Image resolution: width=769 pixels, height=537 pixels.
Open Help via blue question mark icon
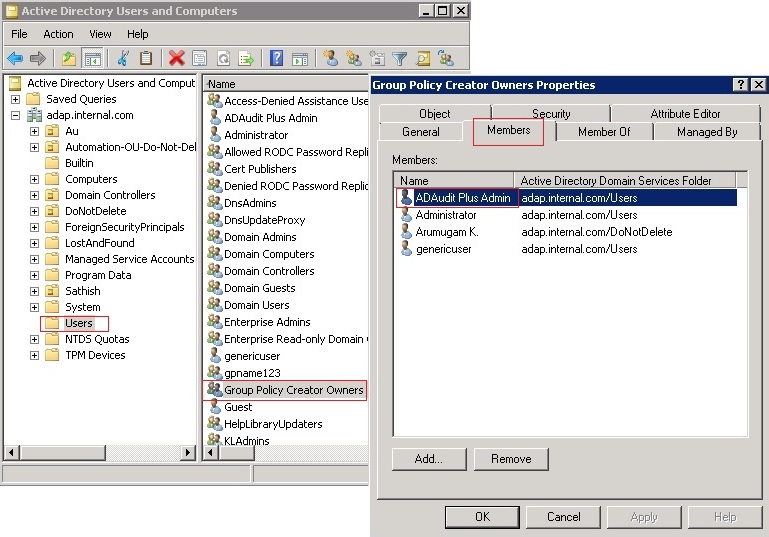click(x=275, y=59)
